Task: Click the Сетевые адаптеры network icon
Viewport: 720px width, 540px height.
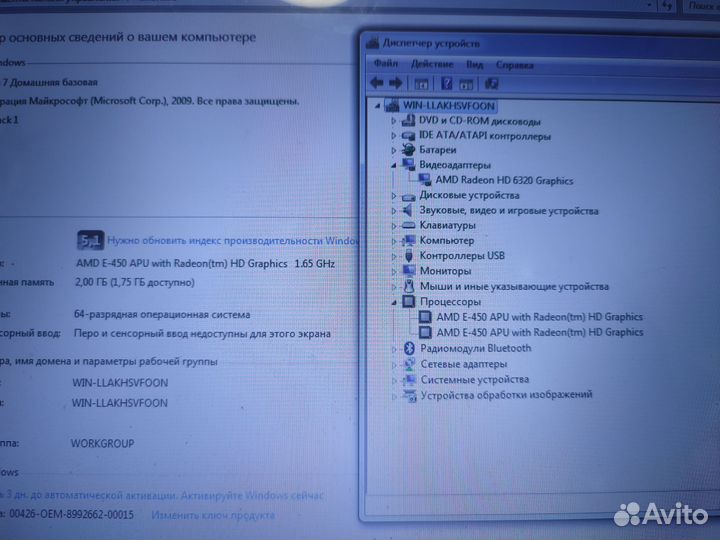Action: (409, 364)
